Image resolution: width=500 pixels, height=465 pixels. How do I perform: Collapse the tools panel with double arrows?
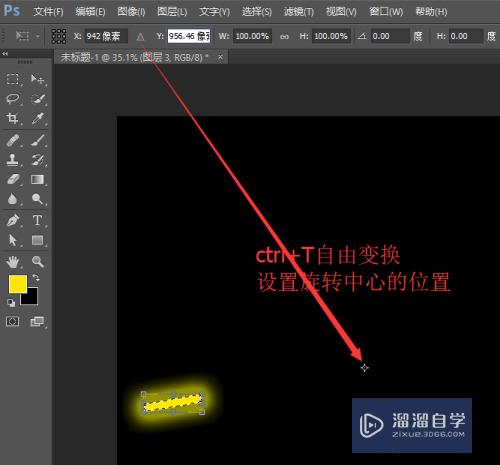5,53
